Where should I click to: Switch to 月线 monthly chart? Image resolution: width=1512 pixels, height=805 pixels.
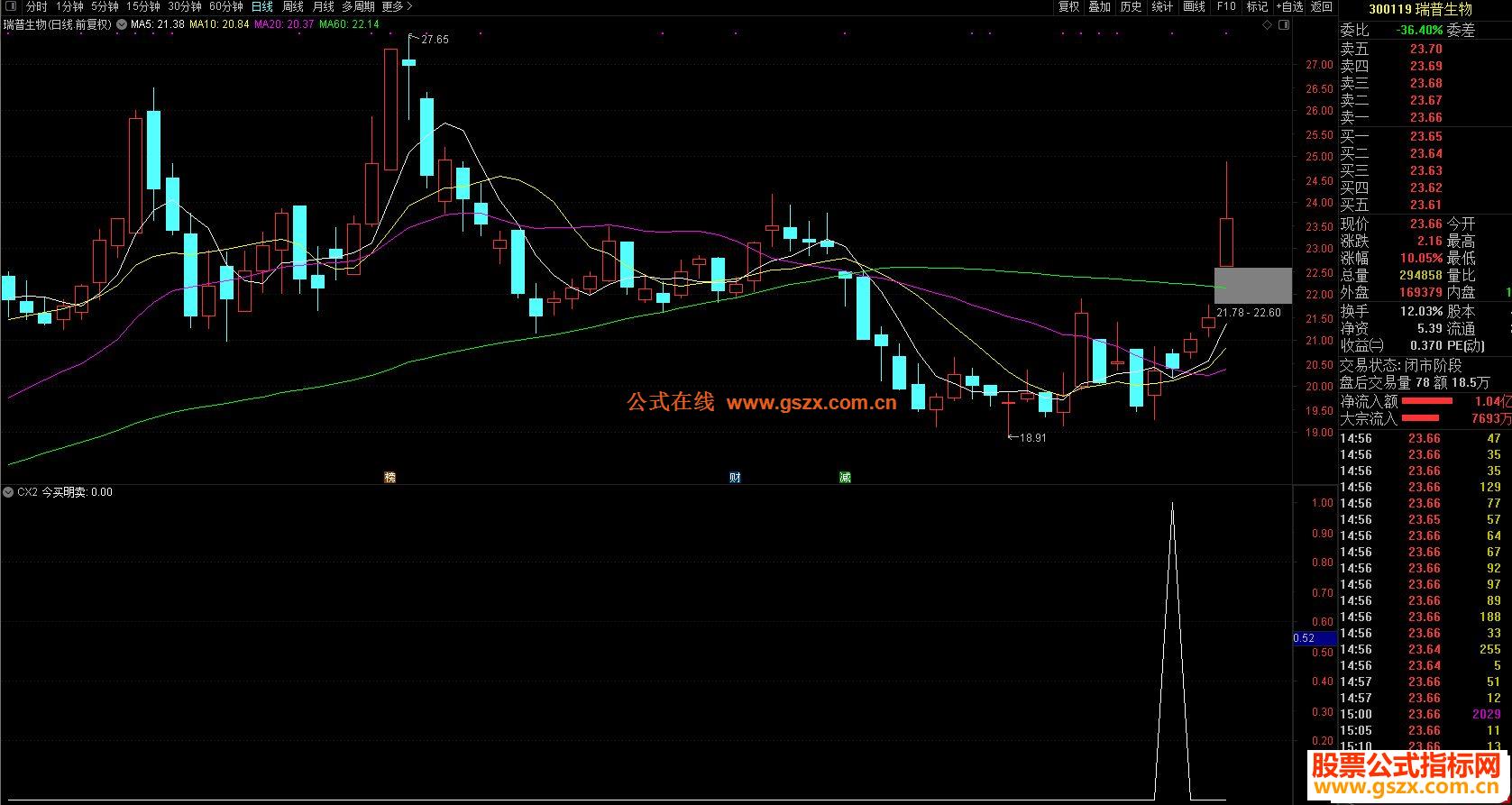(x=323, y=6)
